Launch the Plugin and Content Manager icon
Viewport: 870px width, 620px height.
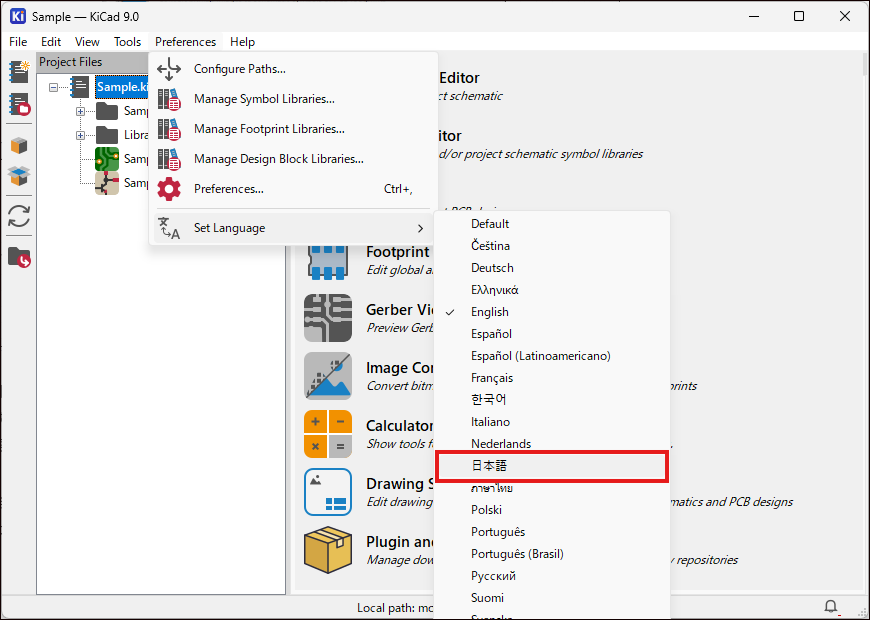tap(327, 550)
